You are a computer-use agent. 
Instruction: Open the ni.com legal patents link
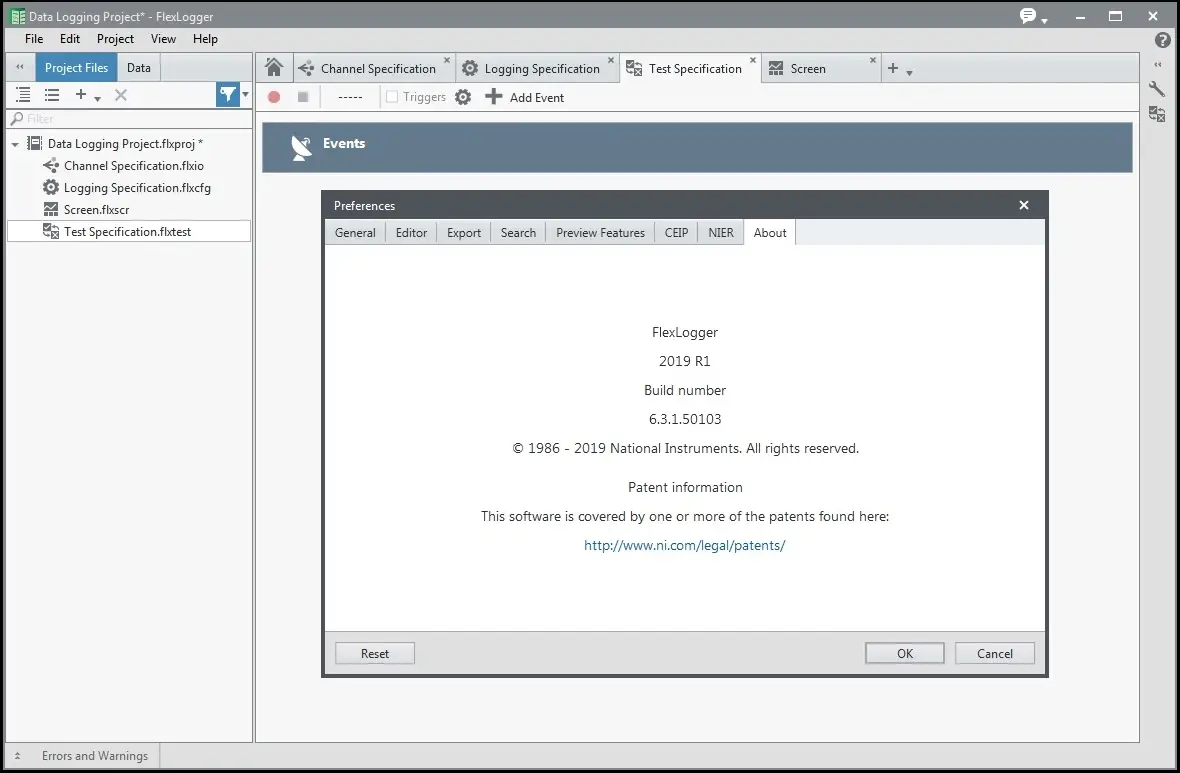point(685,546)
